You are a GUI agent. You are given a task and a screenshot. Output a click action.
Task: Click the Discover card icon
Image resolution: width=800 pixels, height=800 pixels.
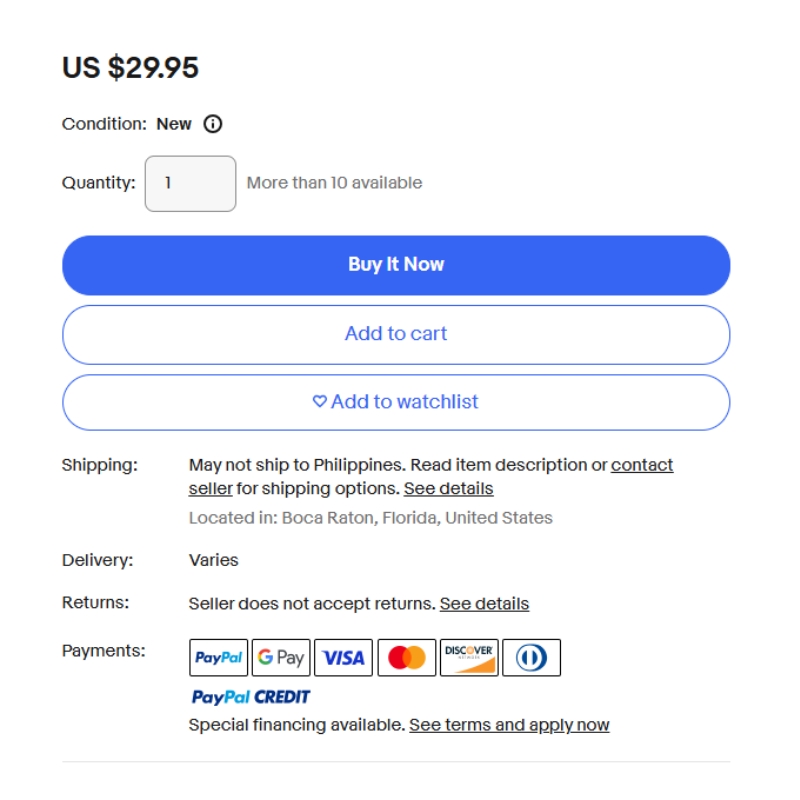[x=469, y=658]
